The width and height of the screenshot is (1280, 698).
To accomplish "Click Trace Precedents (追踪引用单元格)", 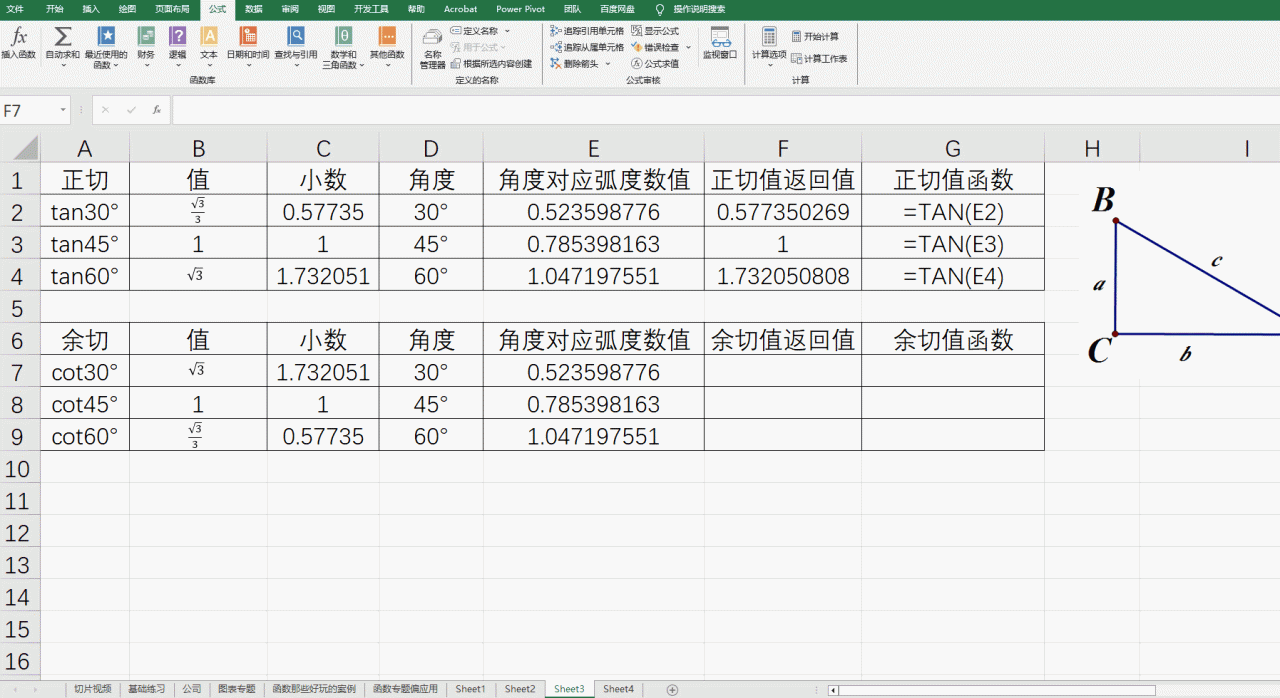I will coord(587,31).
